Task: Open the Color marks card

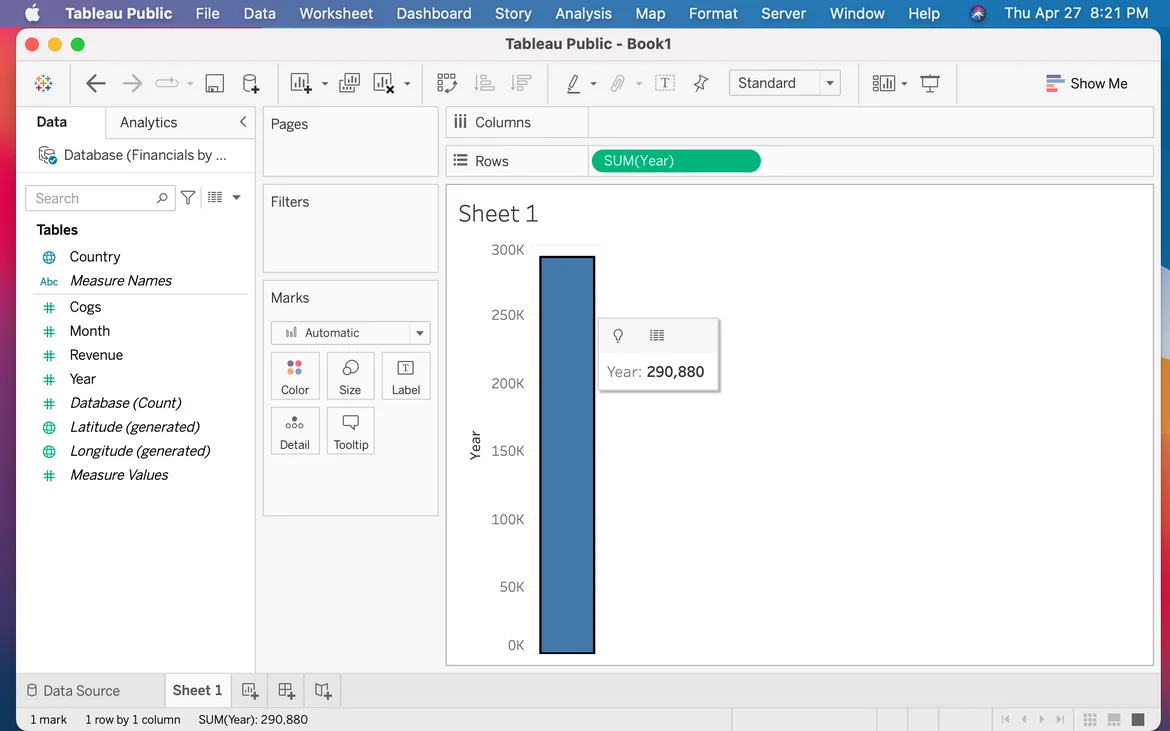Action: tap(295, 376)
